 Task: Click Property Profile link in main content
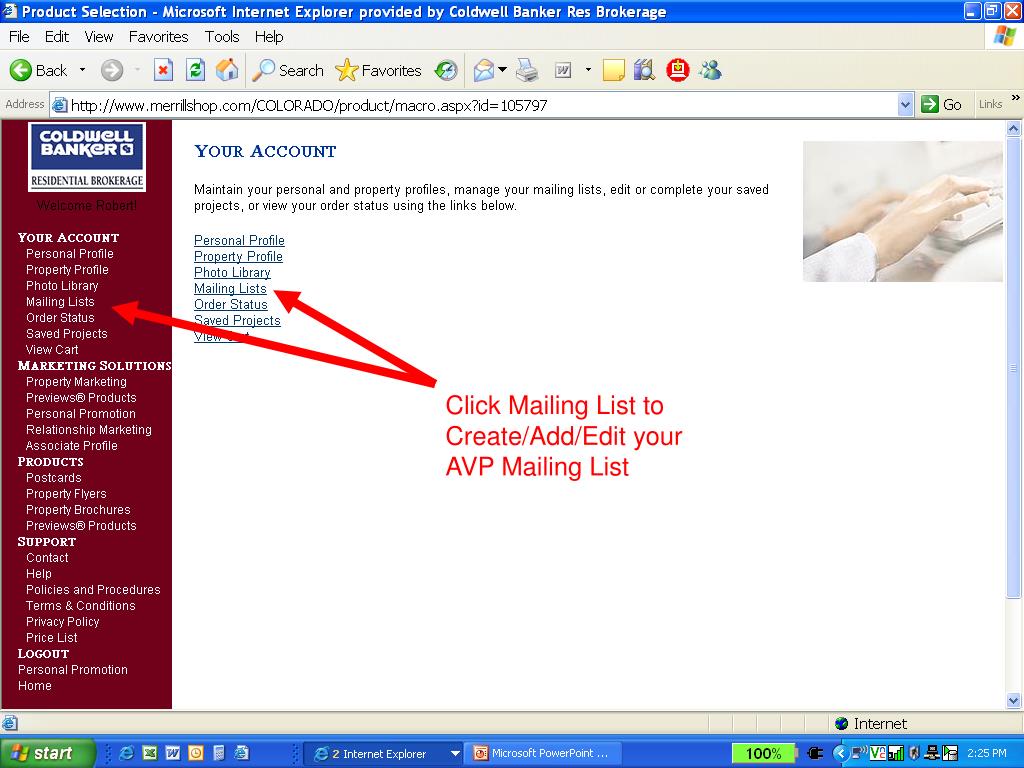[238, 257]
